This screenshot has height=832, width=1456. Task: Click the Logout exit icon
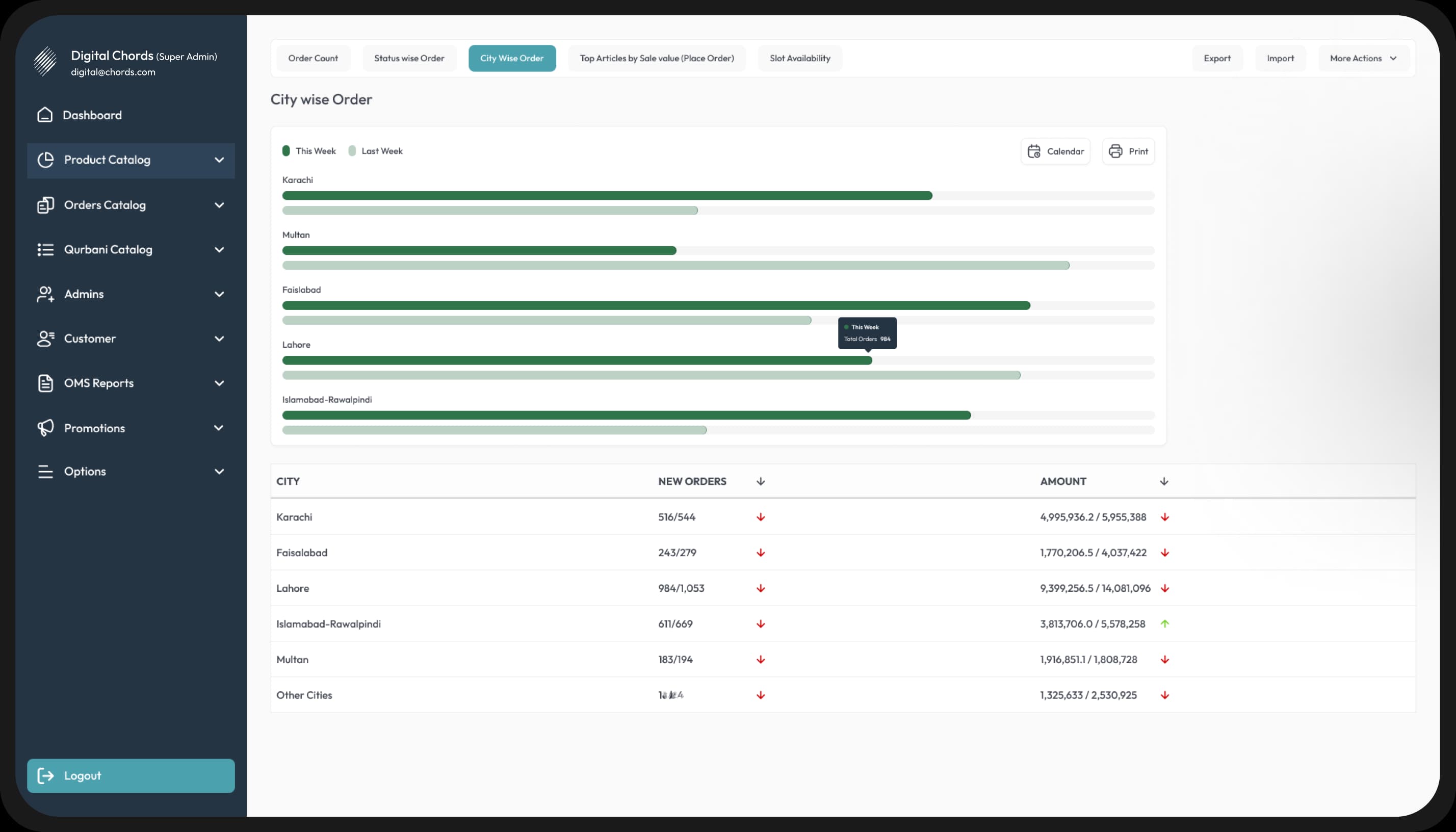coord(46,775)
